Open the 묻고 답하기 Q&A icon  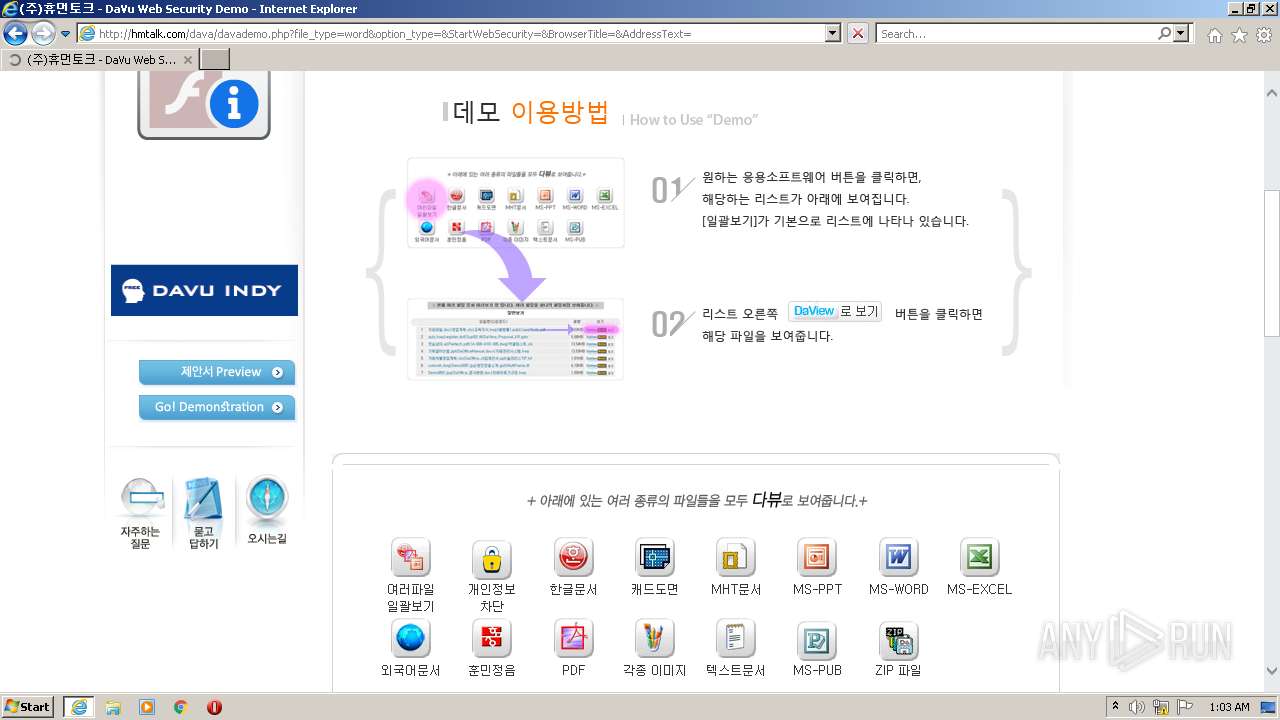pyautogui.click(x=203, y=513)
